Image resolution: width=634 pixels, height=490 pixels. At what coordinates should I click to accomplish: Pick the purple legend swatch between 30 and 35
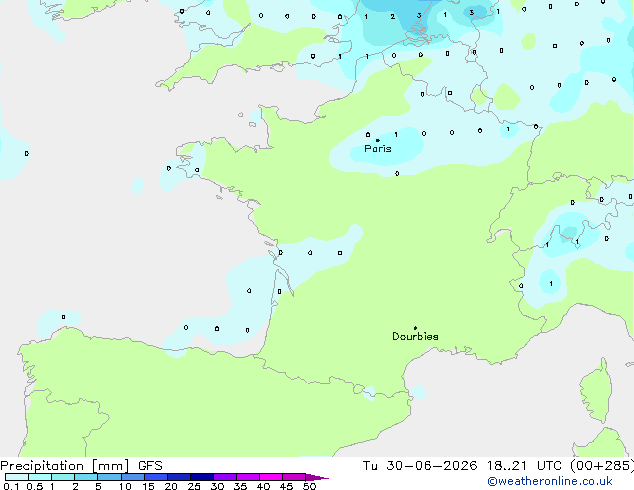point(225,477)
